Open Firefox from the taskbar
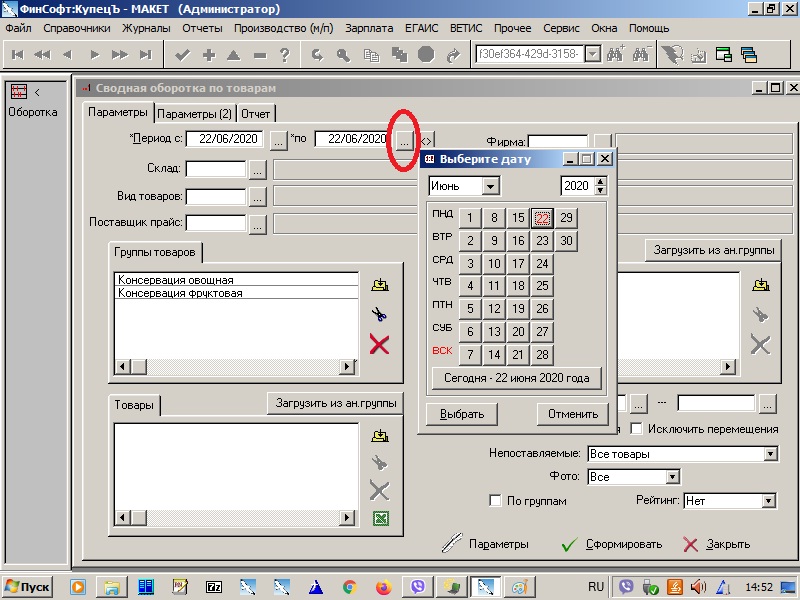Image resolution: width=800 pixels, height=600 pixels. pos(383,587)
